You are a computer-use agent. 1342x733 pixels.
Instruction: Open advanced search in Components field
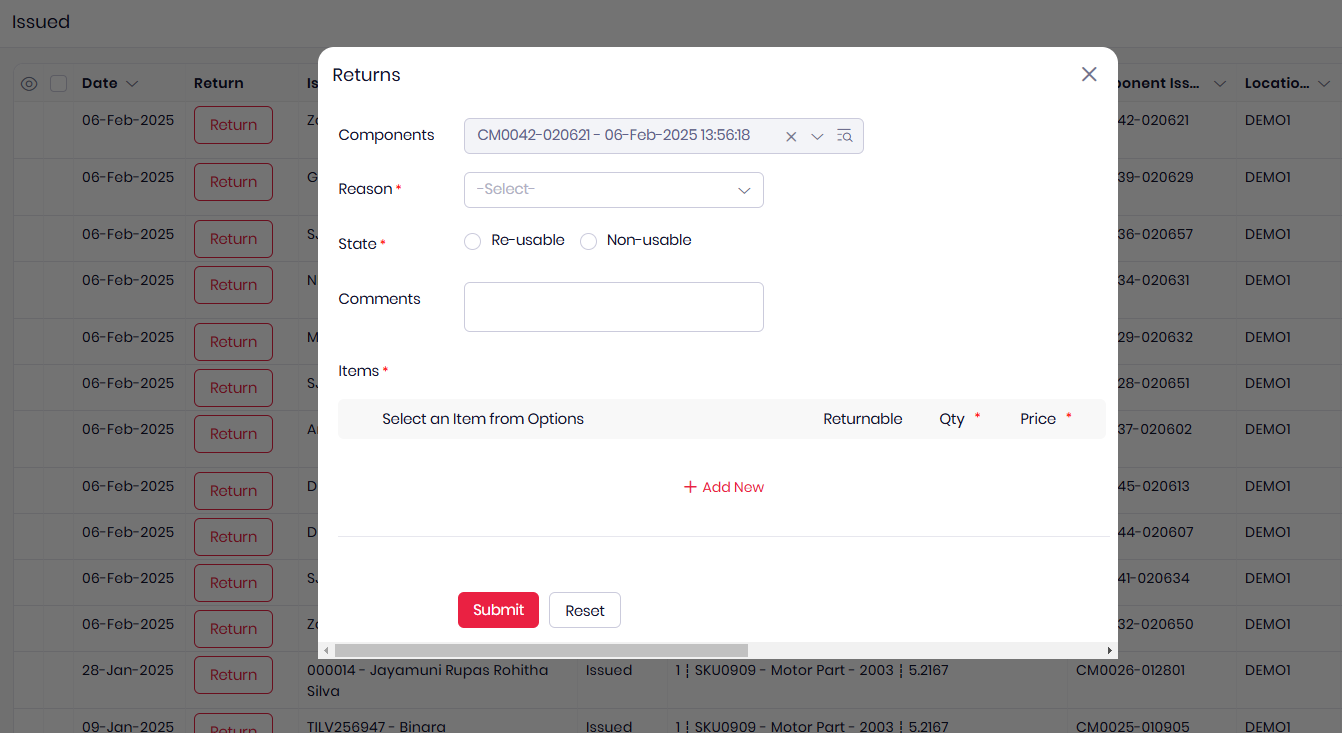pyautogui.click(x=844, y=136)
